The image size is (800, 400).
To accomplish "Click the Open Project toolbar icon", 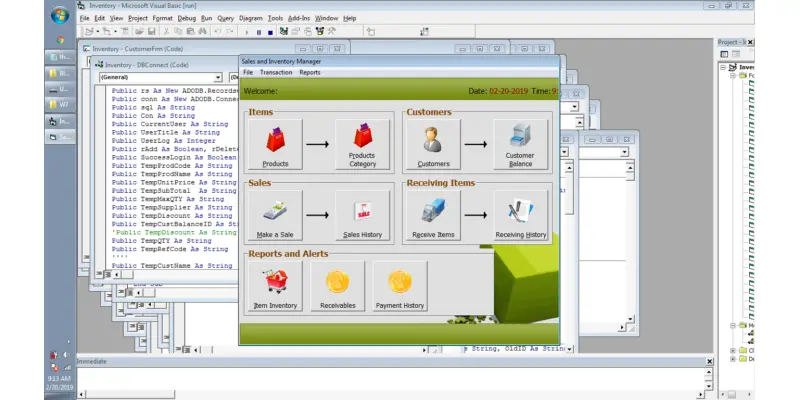I will 139,32.
